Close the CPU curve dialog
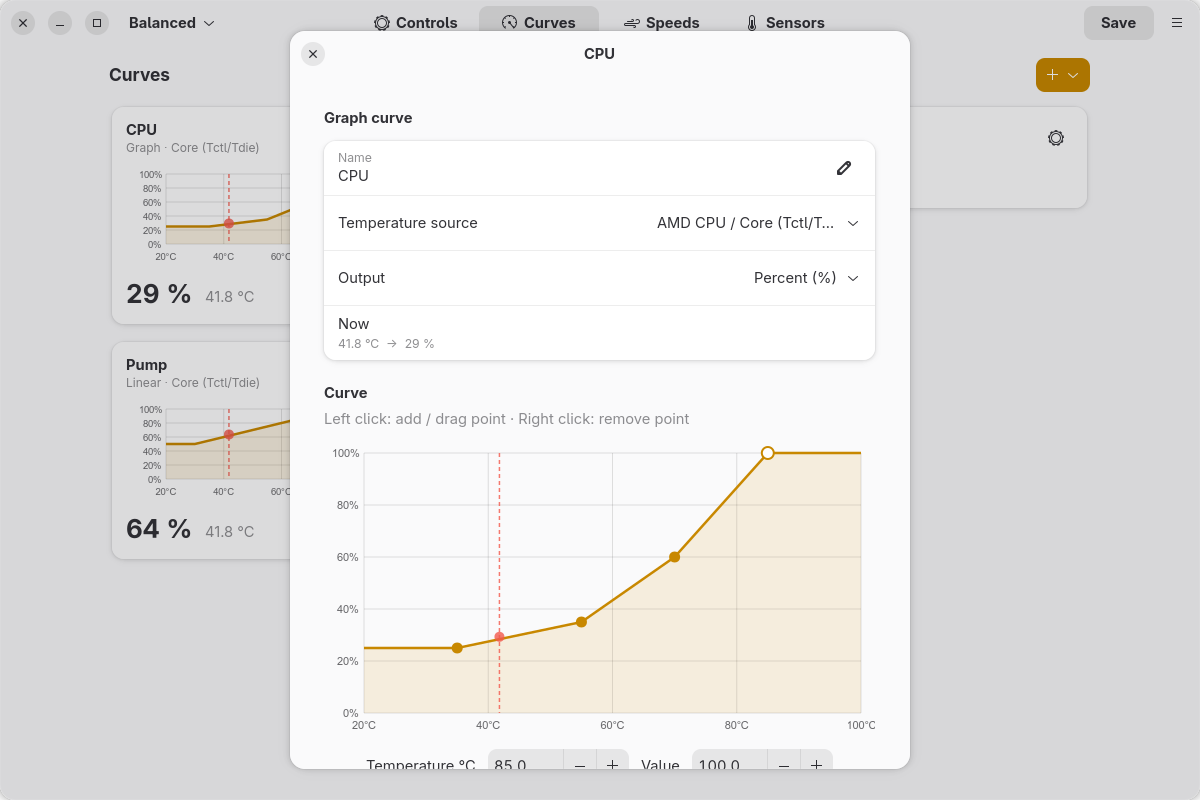 coord(313,54)
